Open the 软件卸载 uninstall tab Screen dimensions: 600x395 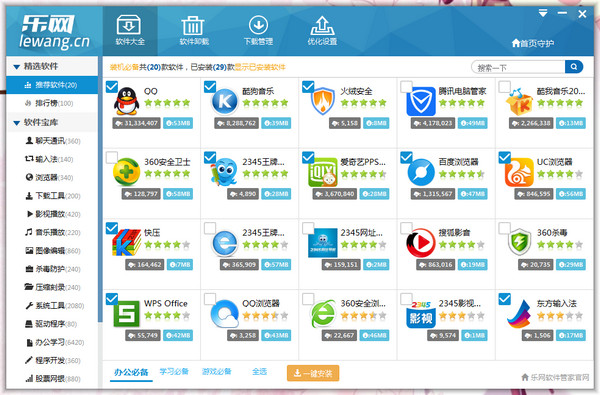click(194, 31)
